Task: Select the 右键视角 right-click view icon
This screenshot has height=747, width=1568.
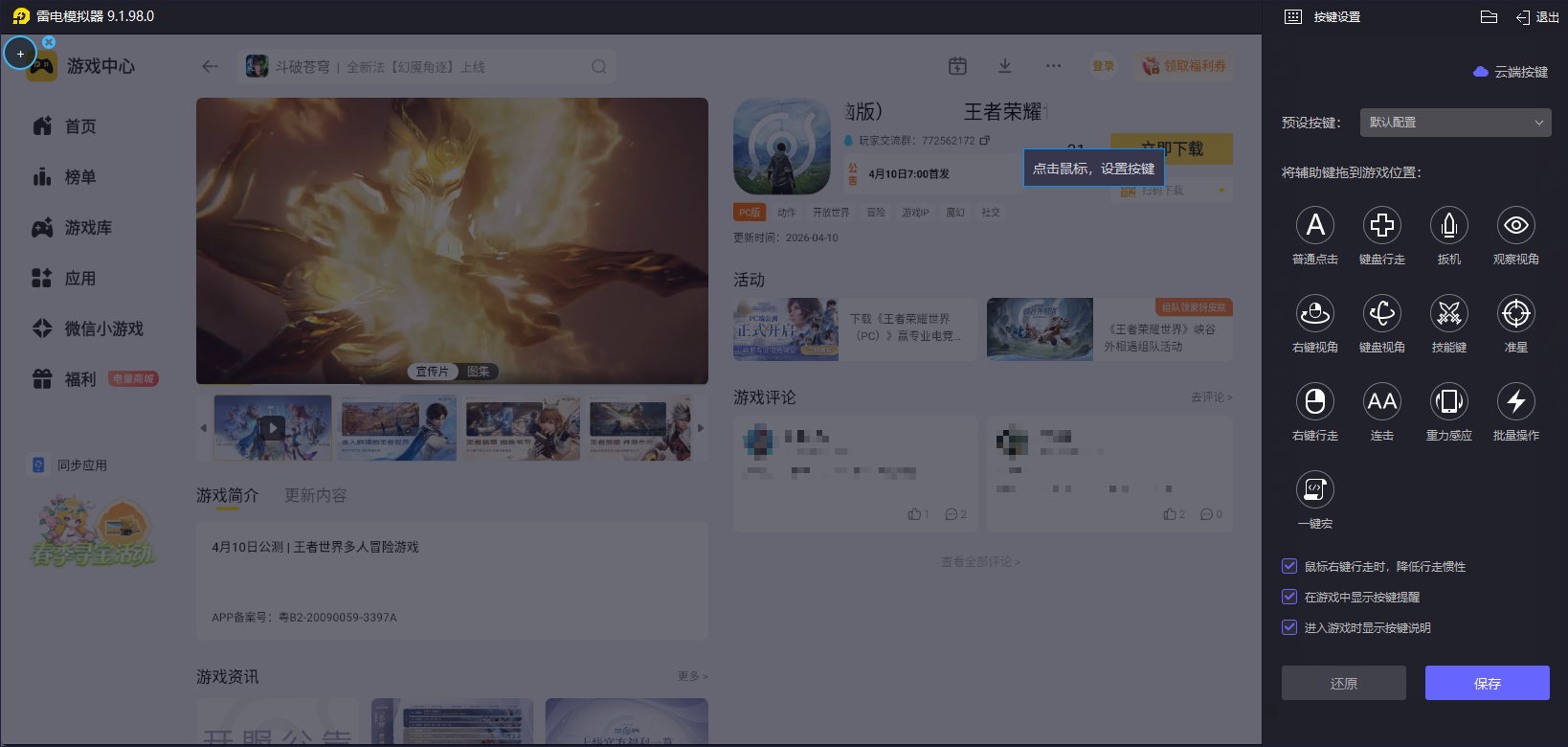Action: [1315, 313]
